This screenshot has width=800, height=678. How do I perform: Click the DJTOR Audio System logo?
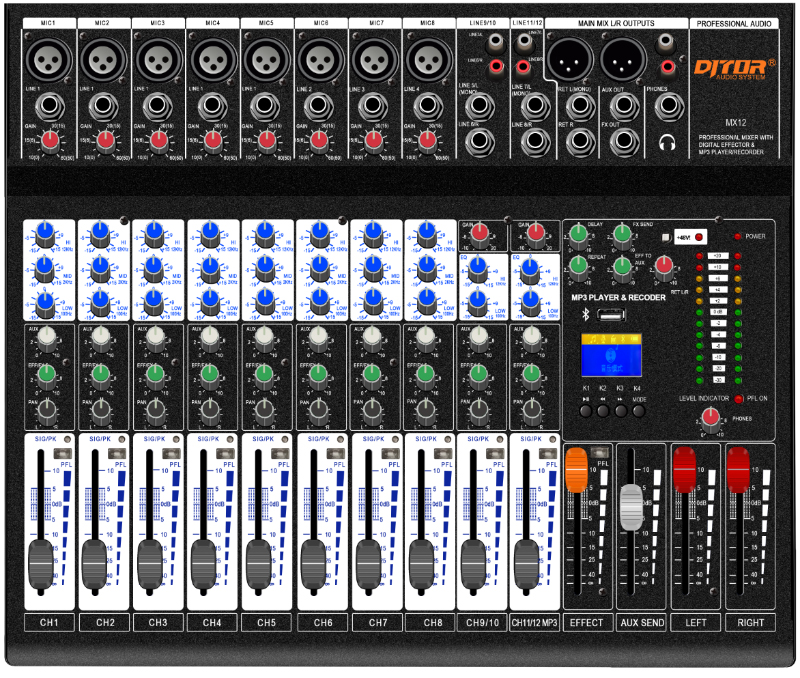click(x=734, y=68)
